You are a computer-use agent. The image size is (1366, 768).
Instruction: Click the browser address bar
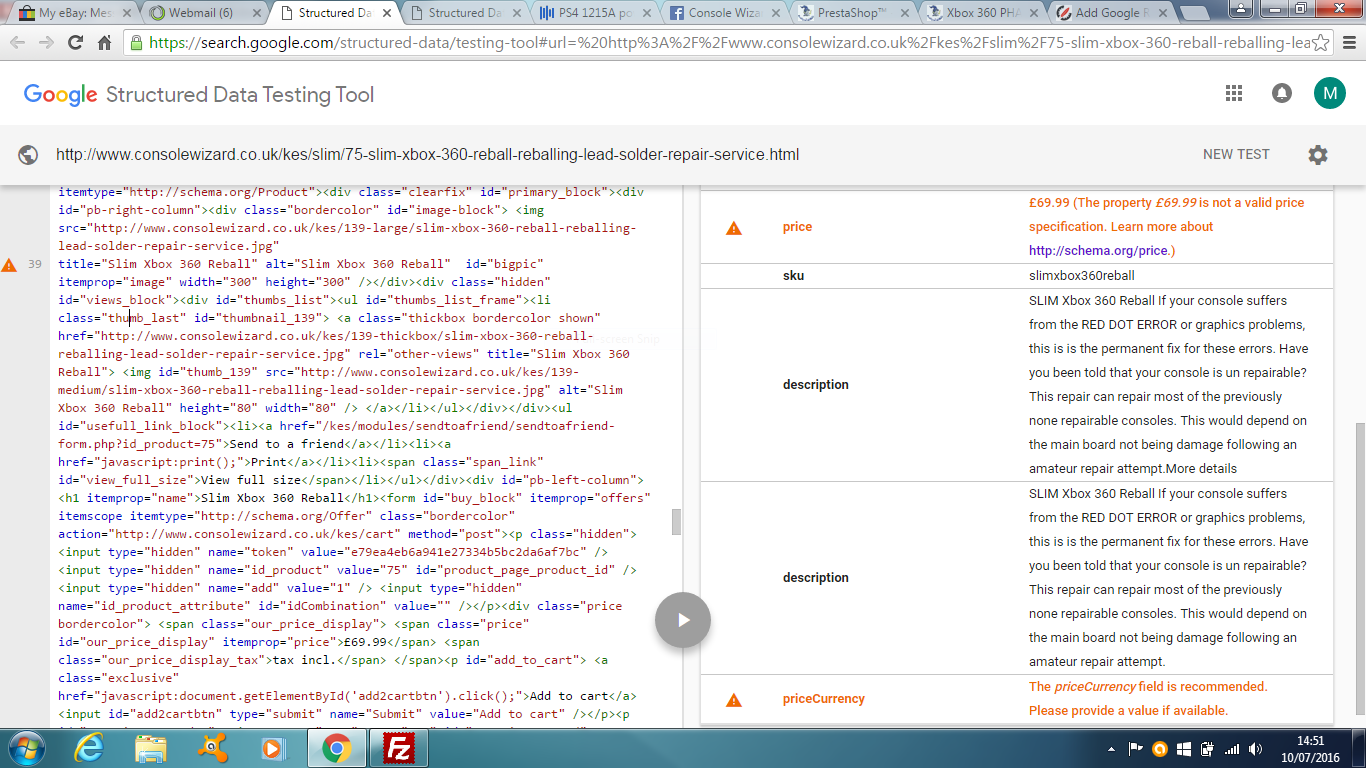coord(727,43)
